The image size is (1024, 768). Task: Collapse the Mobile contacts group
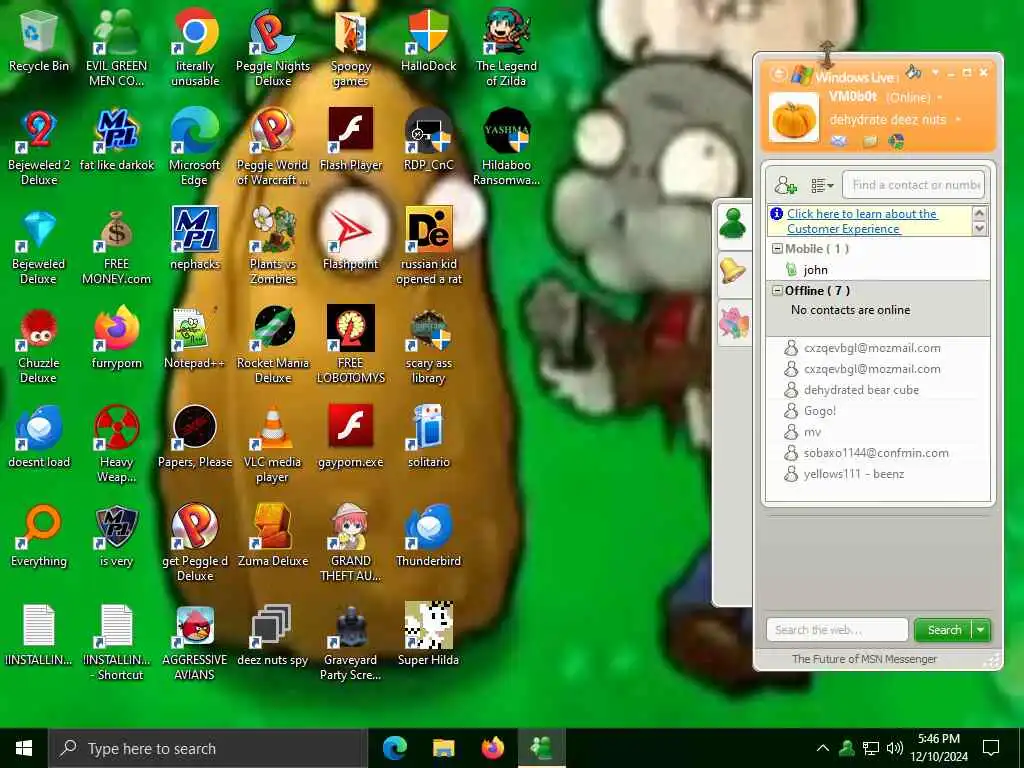(x=777, y=249)
